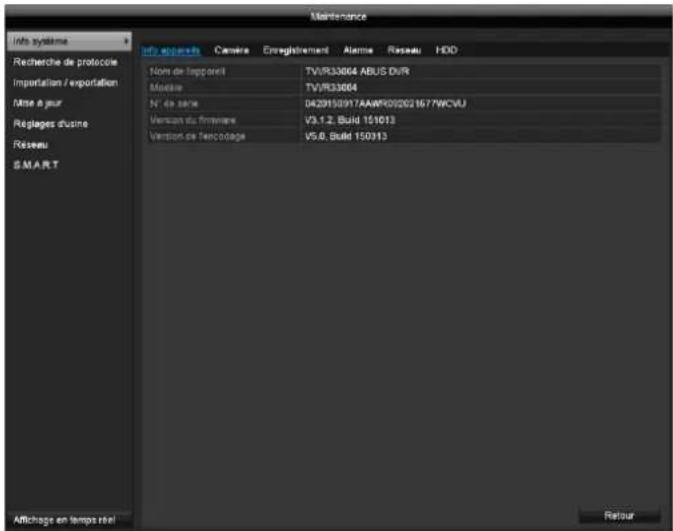Viewport: 673px width, 531px height.
Task: Click the N° de série label
Action: coord(174,104)
